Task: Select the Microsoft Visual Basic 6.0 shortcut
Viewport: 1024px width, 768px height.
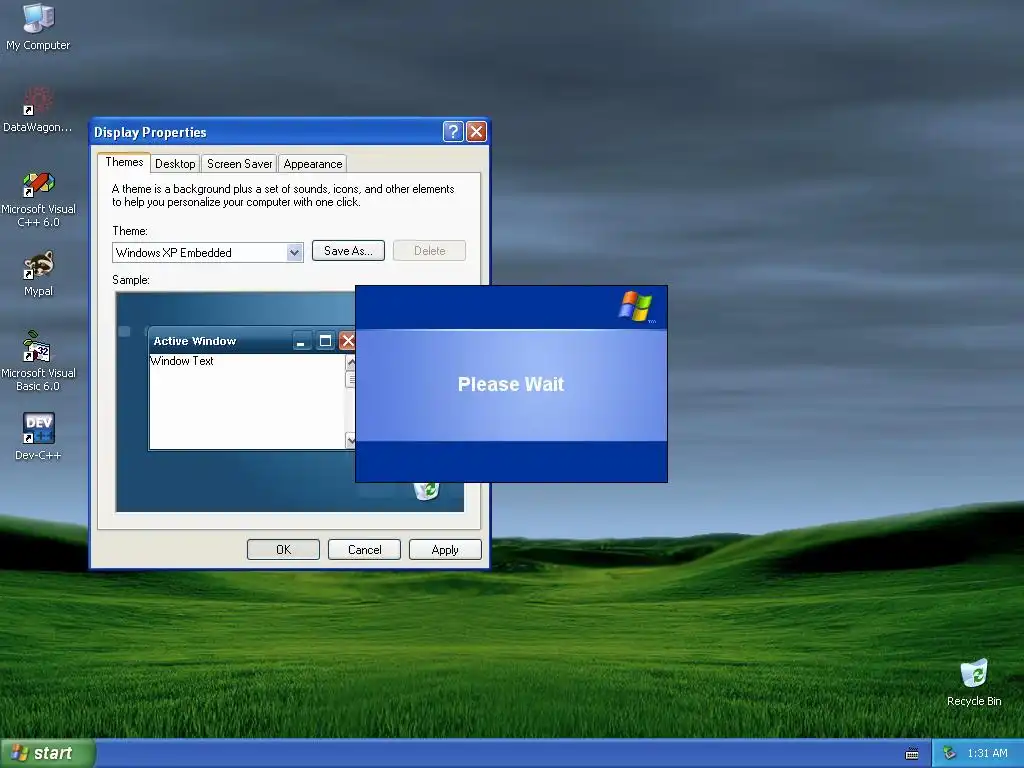Action: point(38,361)
